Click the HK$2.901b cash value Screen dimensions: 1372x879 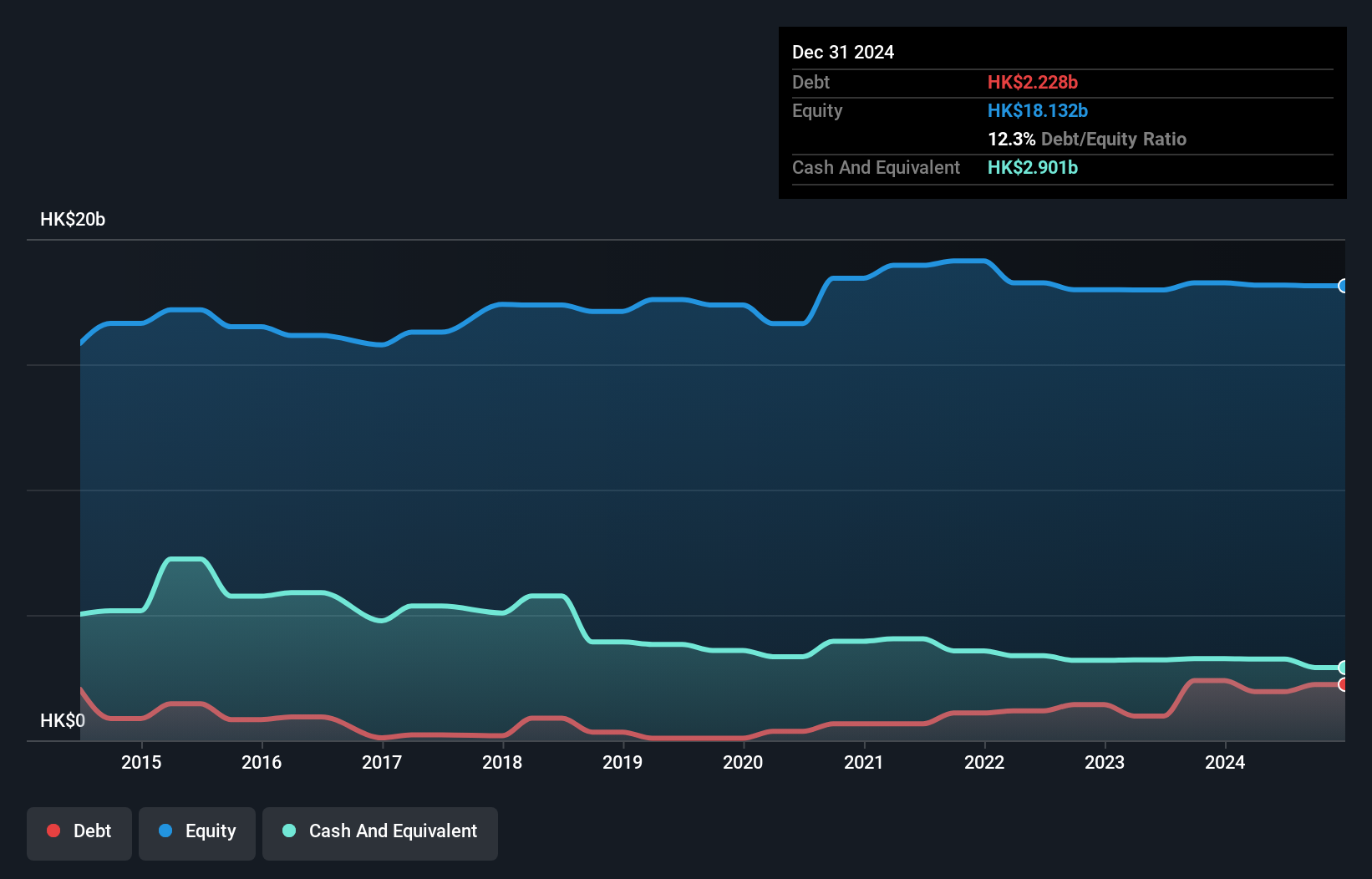click(1033, 167)
